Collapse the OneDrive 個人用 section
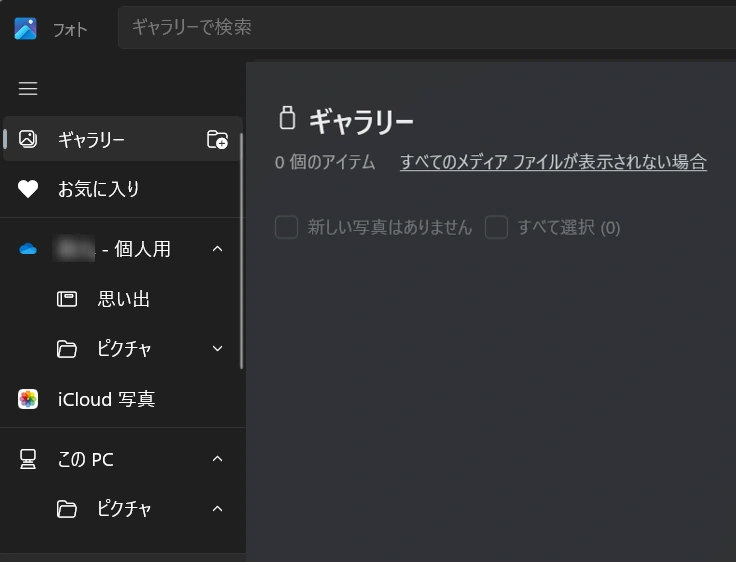The height and width of the screenshot is (562, 736). pos(218,249)
